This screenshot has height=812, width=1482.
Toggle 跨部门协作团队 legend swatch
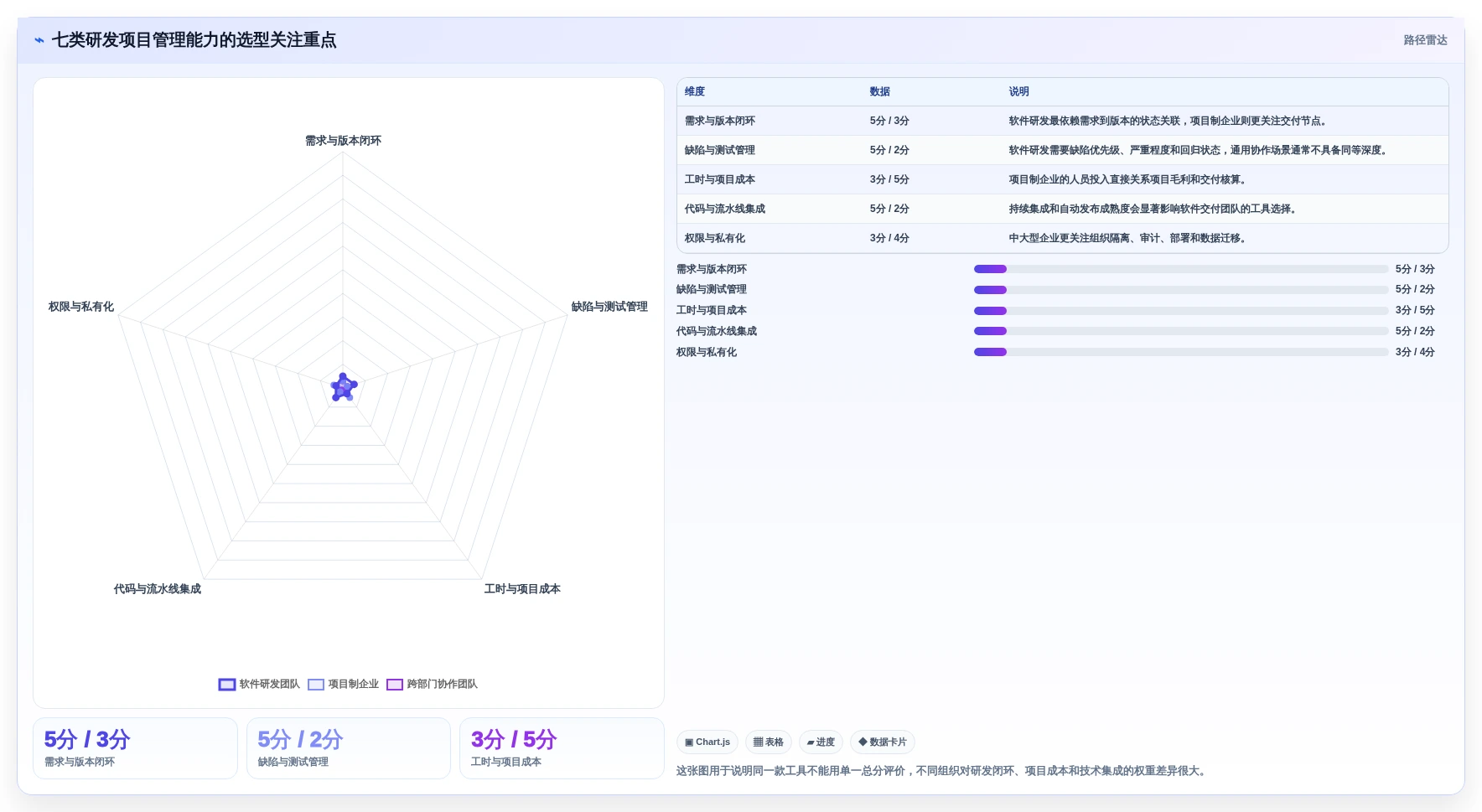click(395, 685)
